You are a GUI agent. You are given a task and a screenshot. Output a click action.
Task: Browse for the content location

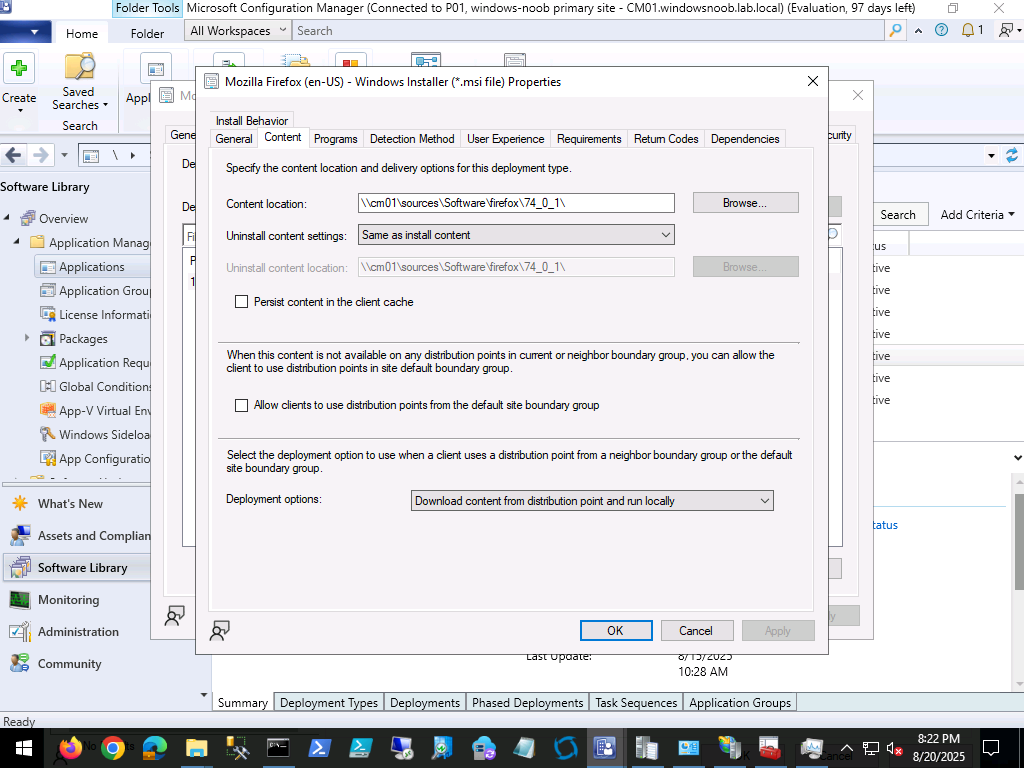pyautogui.click(x=745, y=202)
